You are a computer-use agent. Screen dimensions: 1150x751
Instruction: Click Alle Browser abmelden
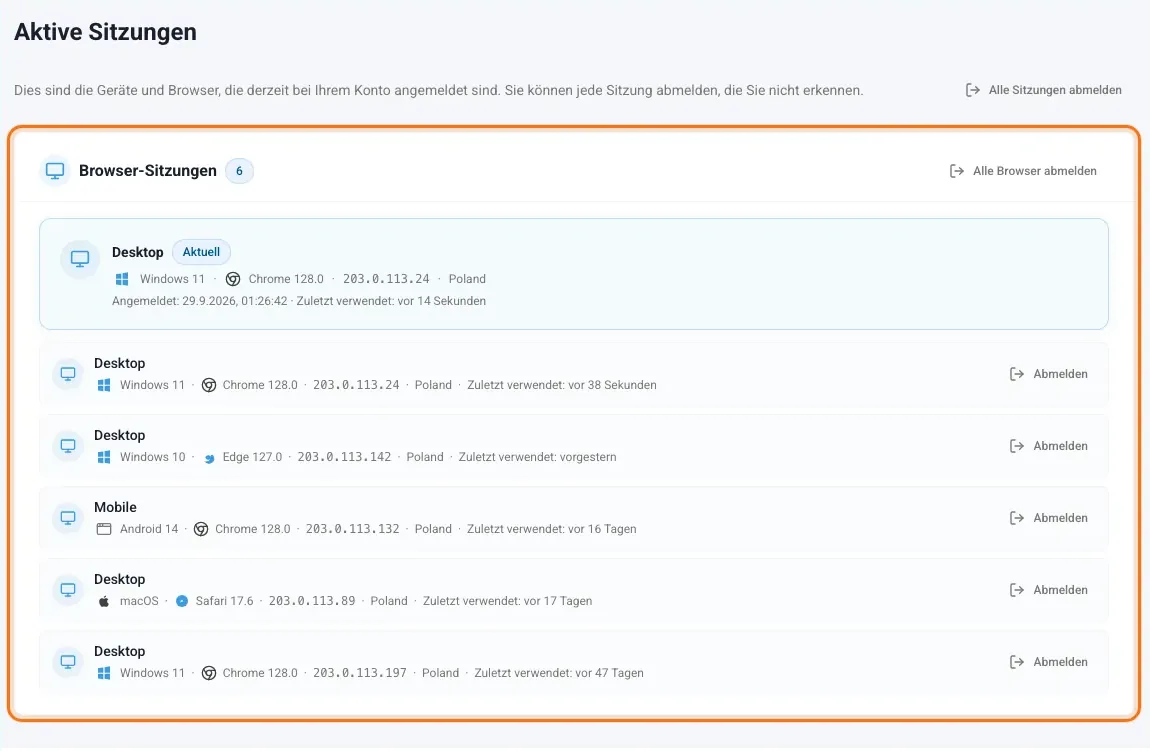coord(1023,171)
